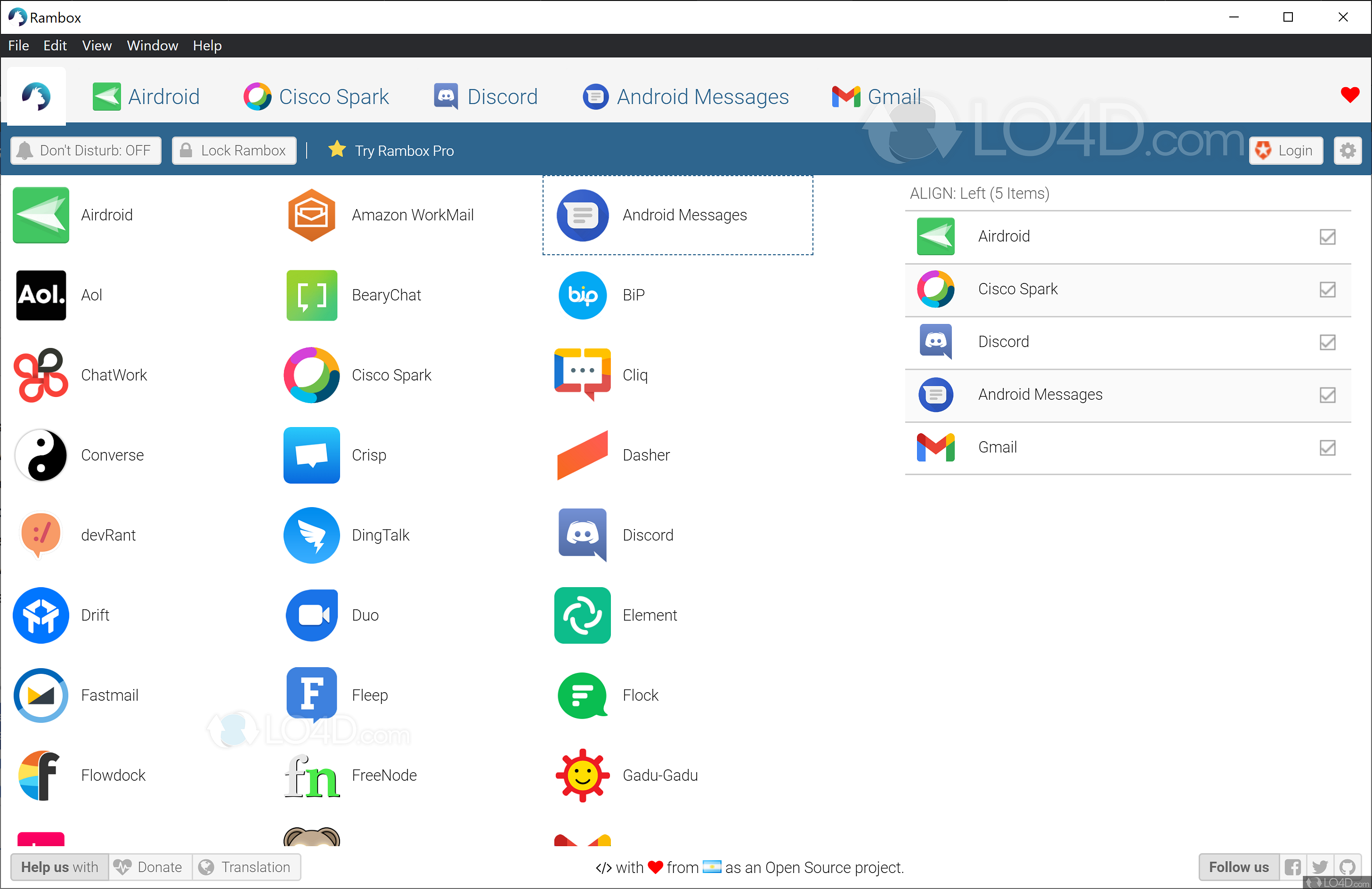Switch to the Gmail tab at the top

876,96
